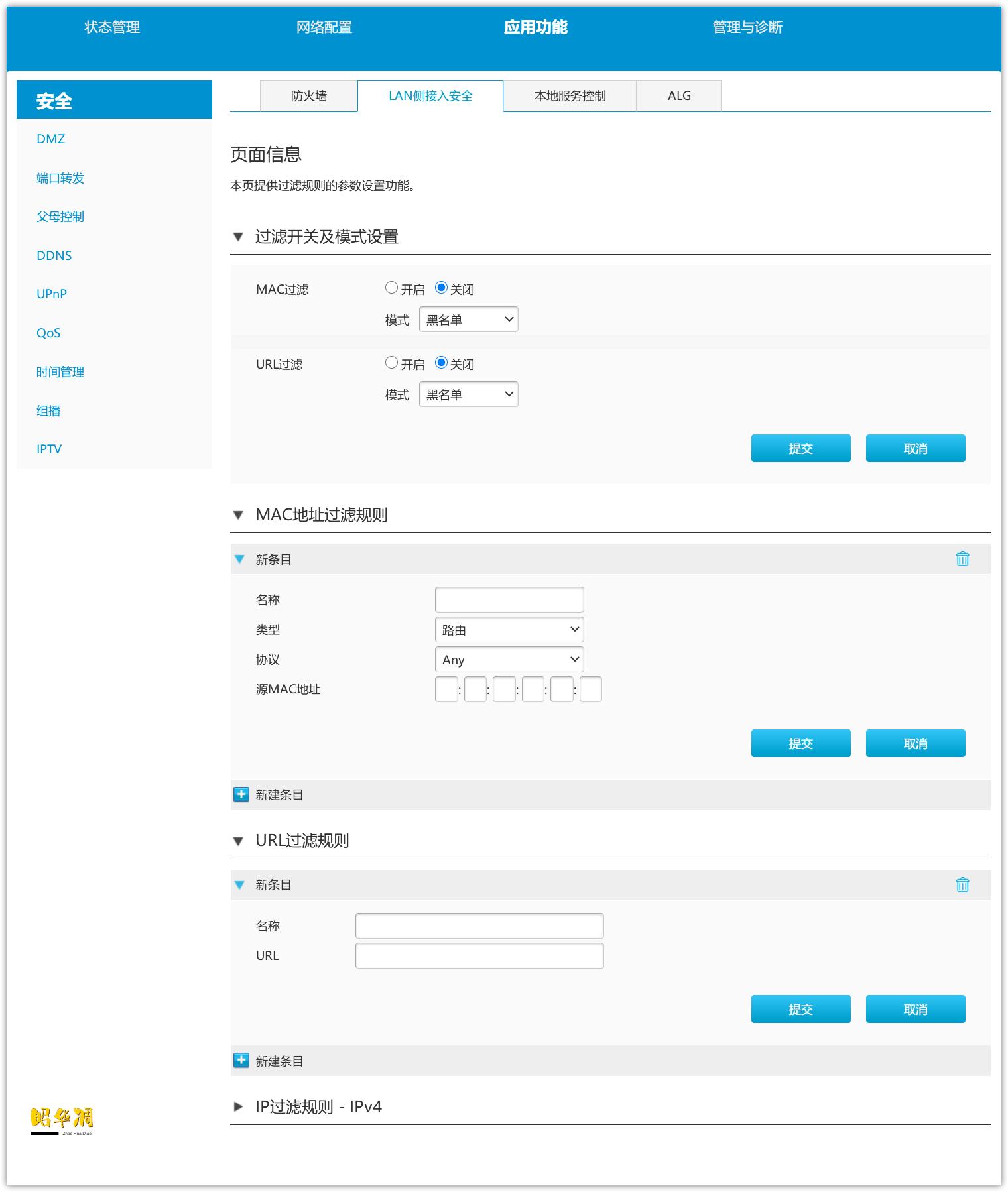Open 时间管理 in sidebar
1008x1192 pixels.
[60, 371]
